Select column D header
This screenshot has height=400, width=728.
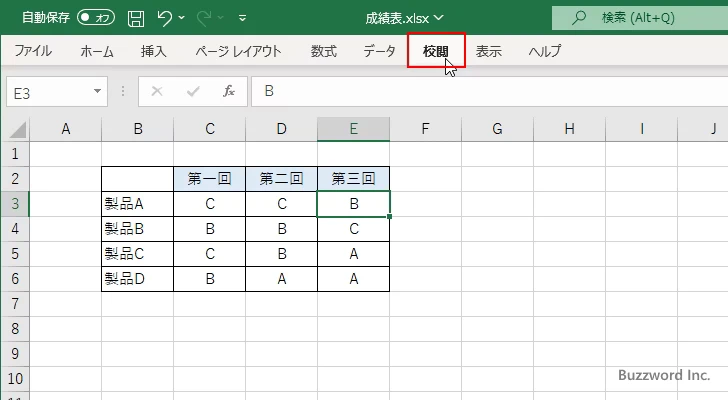(281, 129)
